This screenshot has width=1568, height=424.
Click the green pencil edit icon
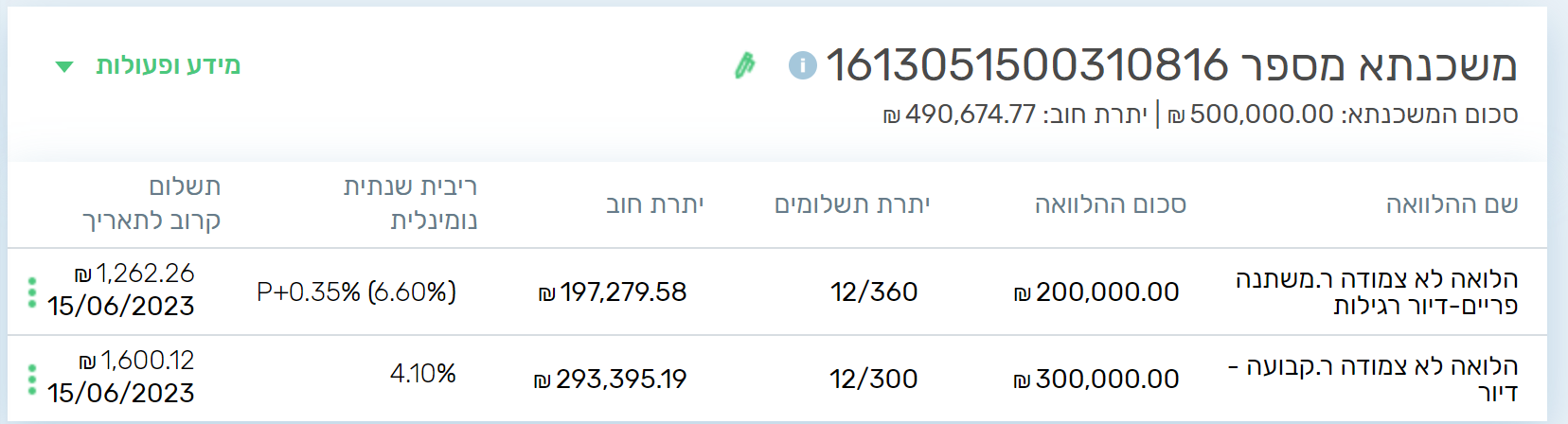tap(745, 65)
